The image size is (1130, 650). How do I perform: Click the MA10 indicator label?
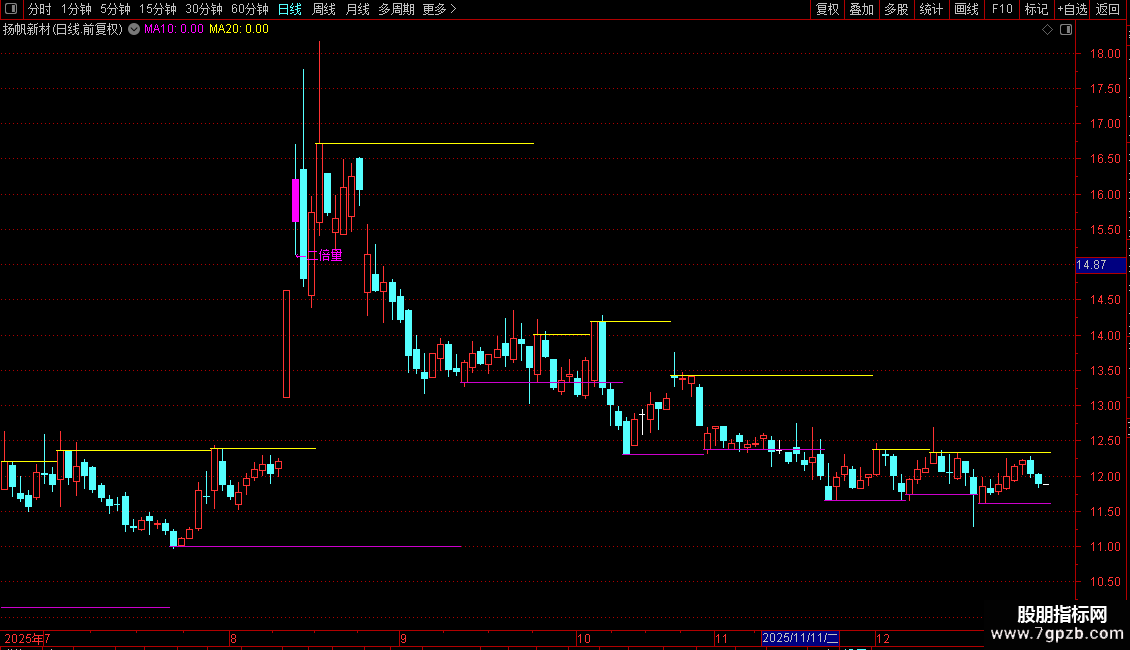click(x=174, y=29)
